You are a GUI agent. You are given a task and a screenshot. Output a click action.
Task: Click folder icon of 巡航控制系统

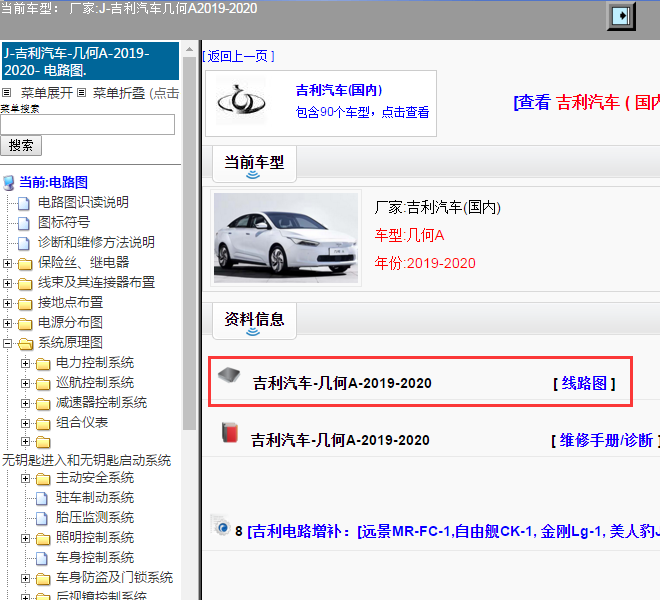(x=43, y=384)
